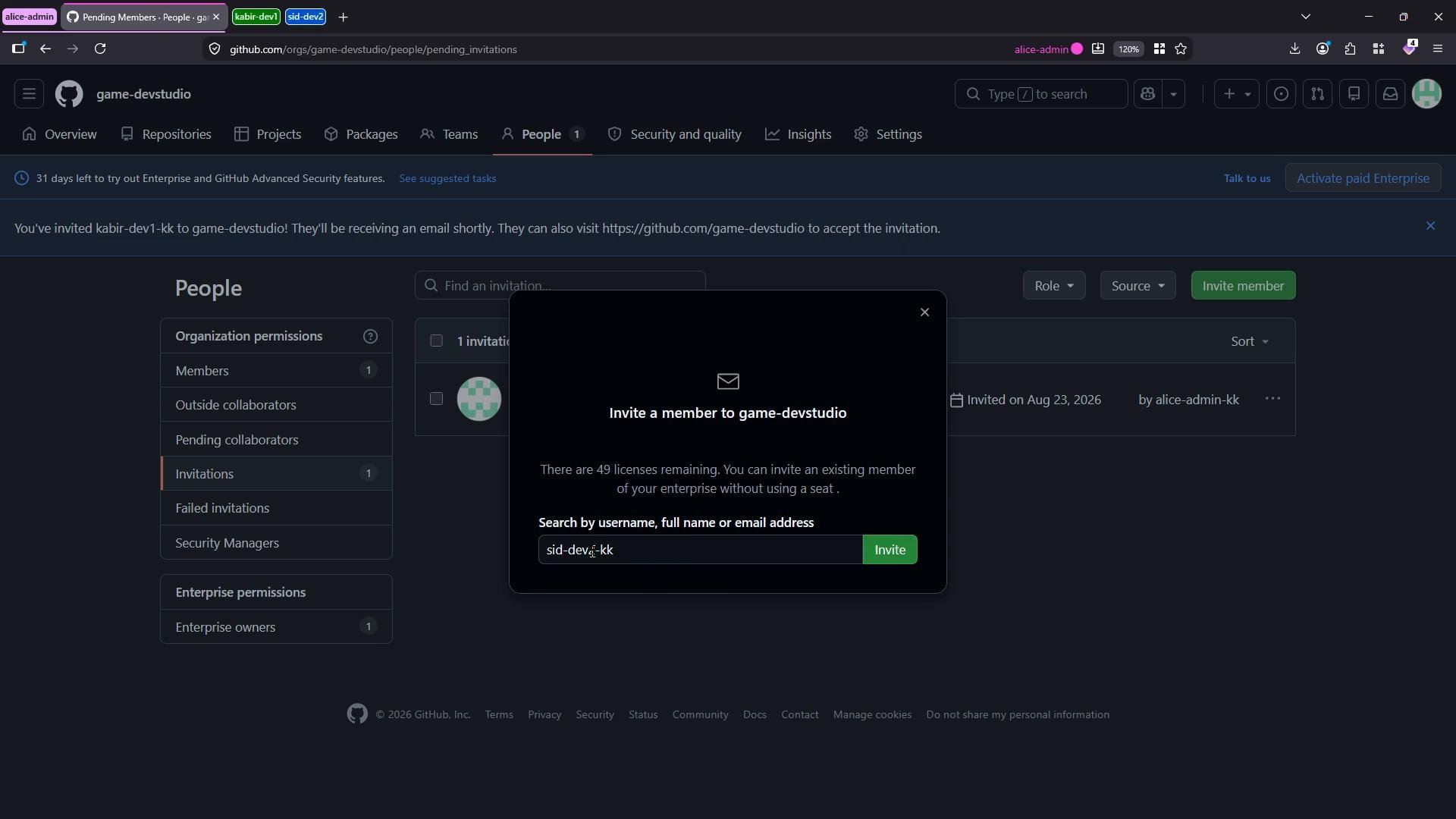Open the browser extensions icon

pyautogui.click(x=1350, y=49)
